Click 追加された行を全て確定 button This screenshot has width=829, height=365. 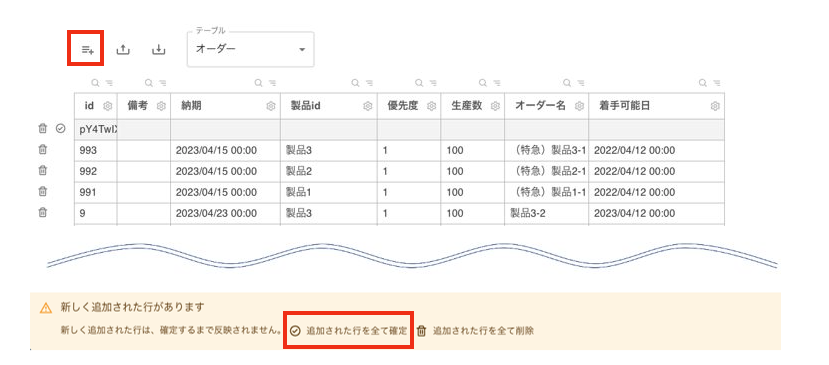tap(349, 331)
